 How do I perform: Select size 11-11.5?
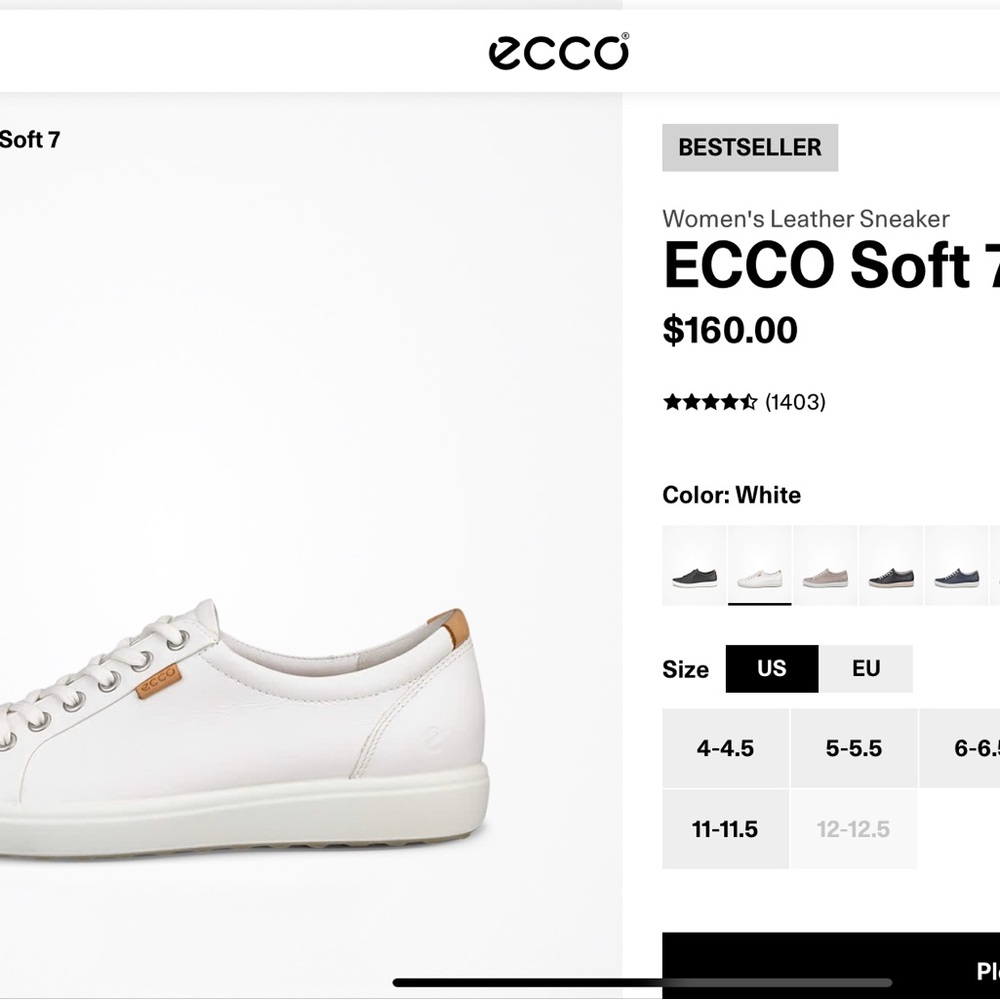725,828
